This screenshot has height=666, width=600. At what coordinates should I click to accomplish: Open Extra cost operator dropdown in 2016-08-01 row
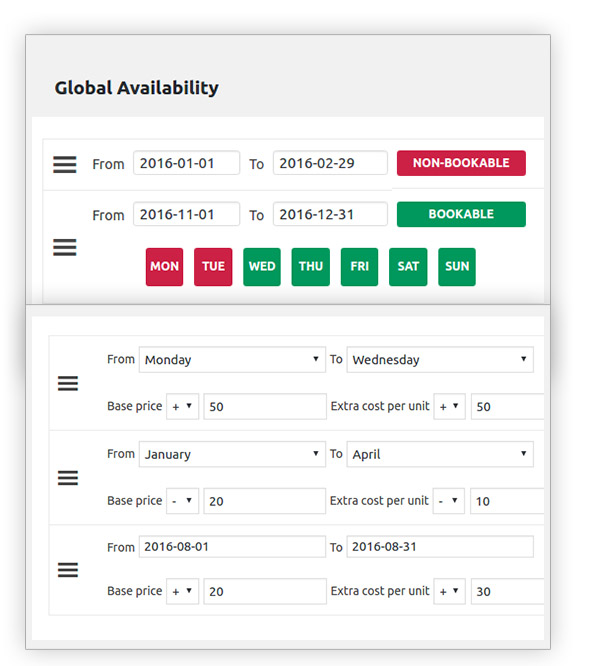pos(450,591)
